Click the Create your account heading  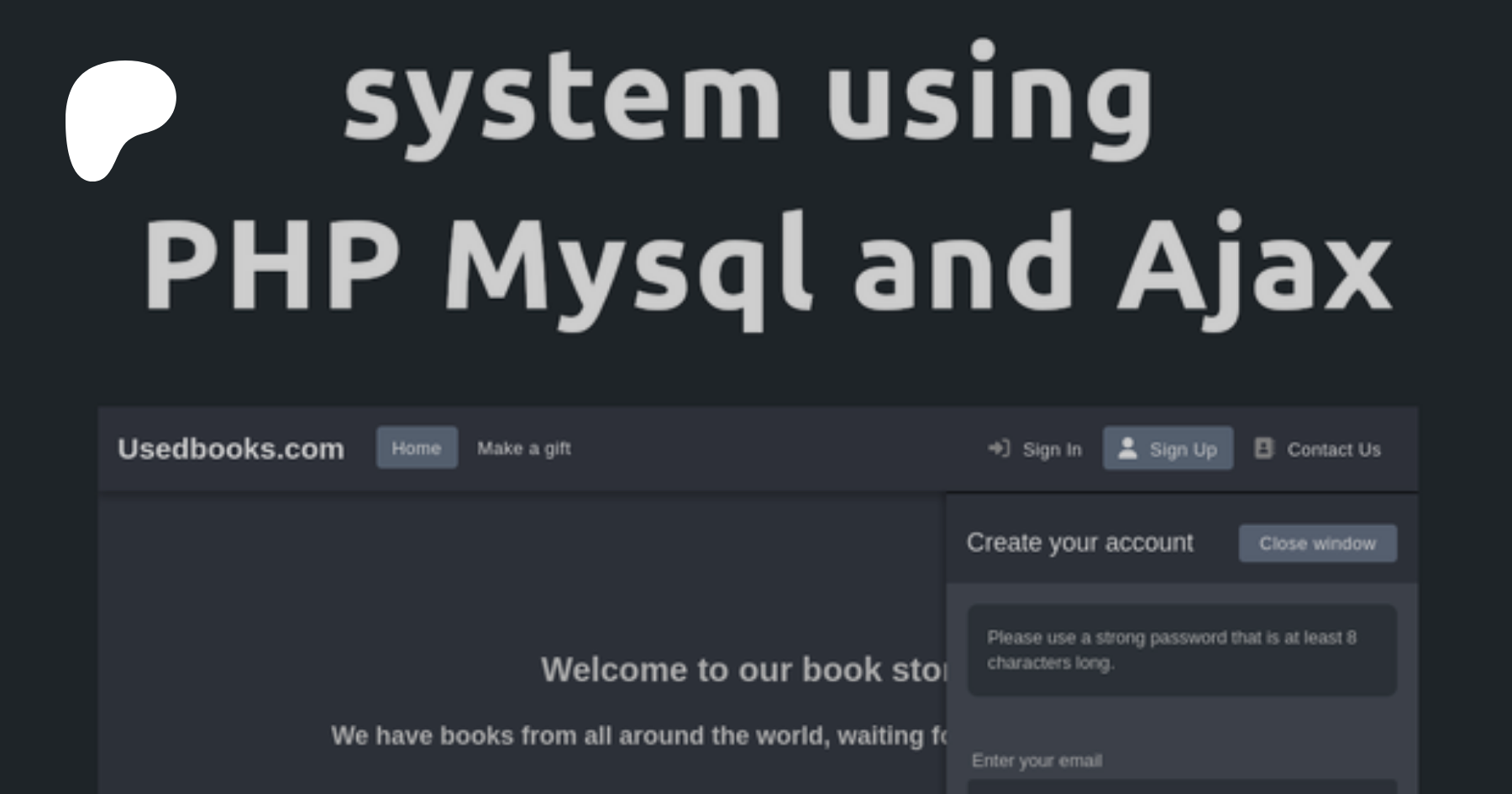pos(1079,543)
